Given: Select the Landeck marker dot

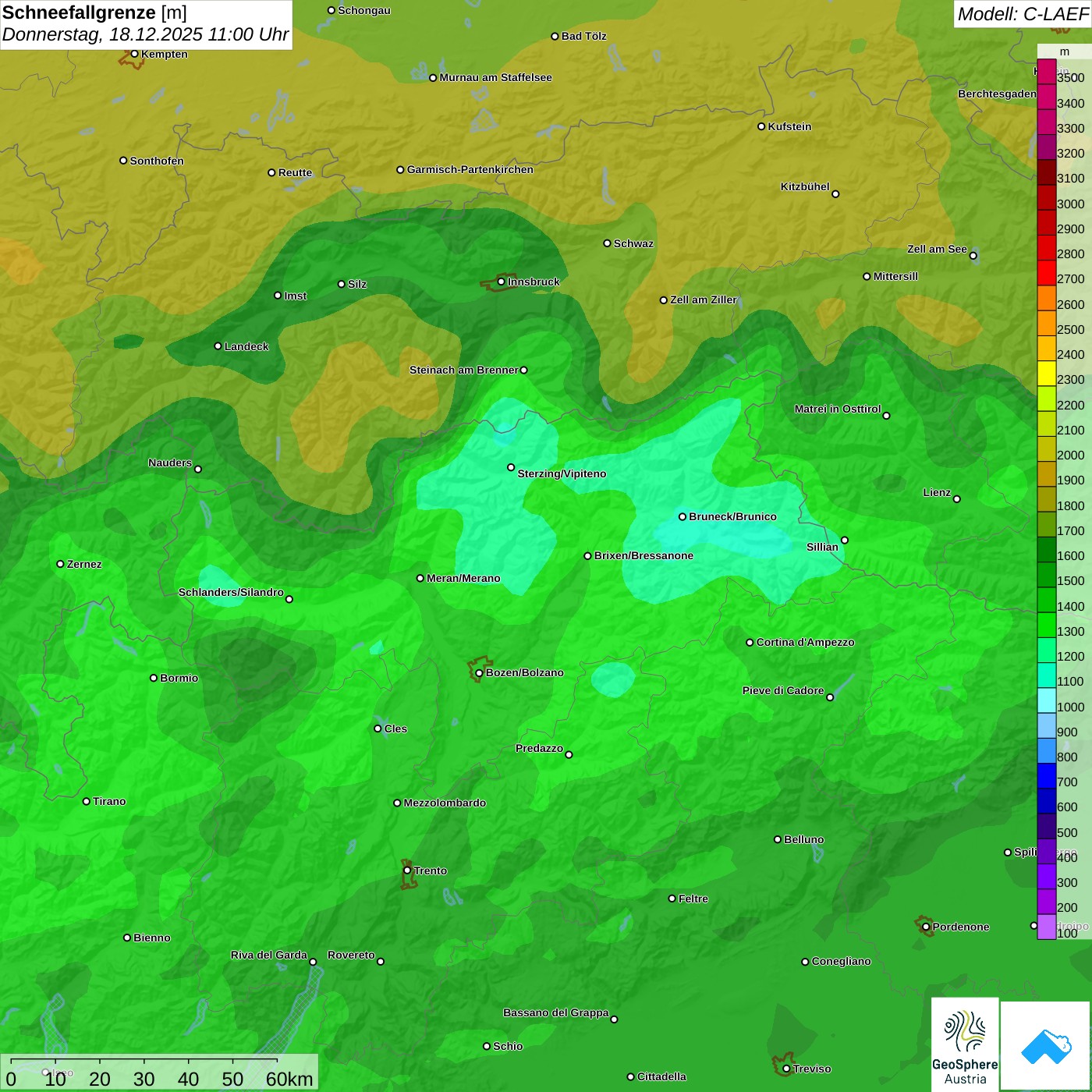Looking at the screenshot, I should pos(218,346).
